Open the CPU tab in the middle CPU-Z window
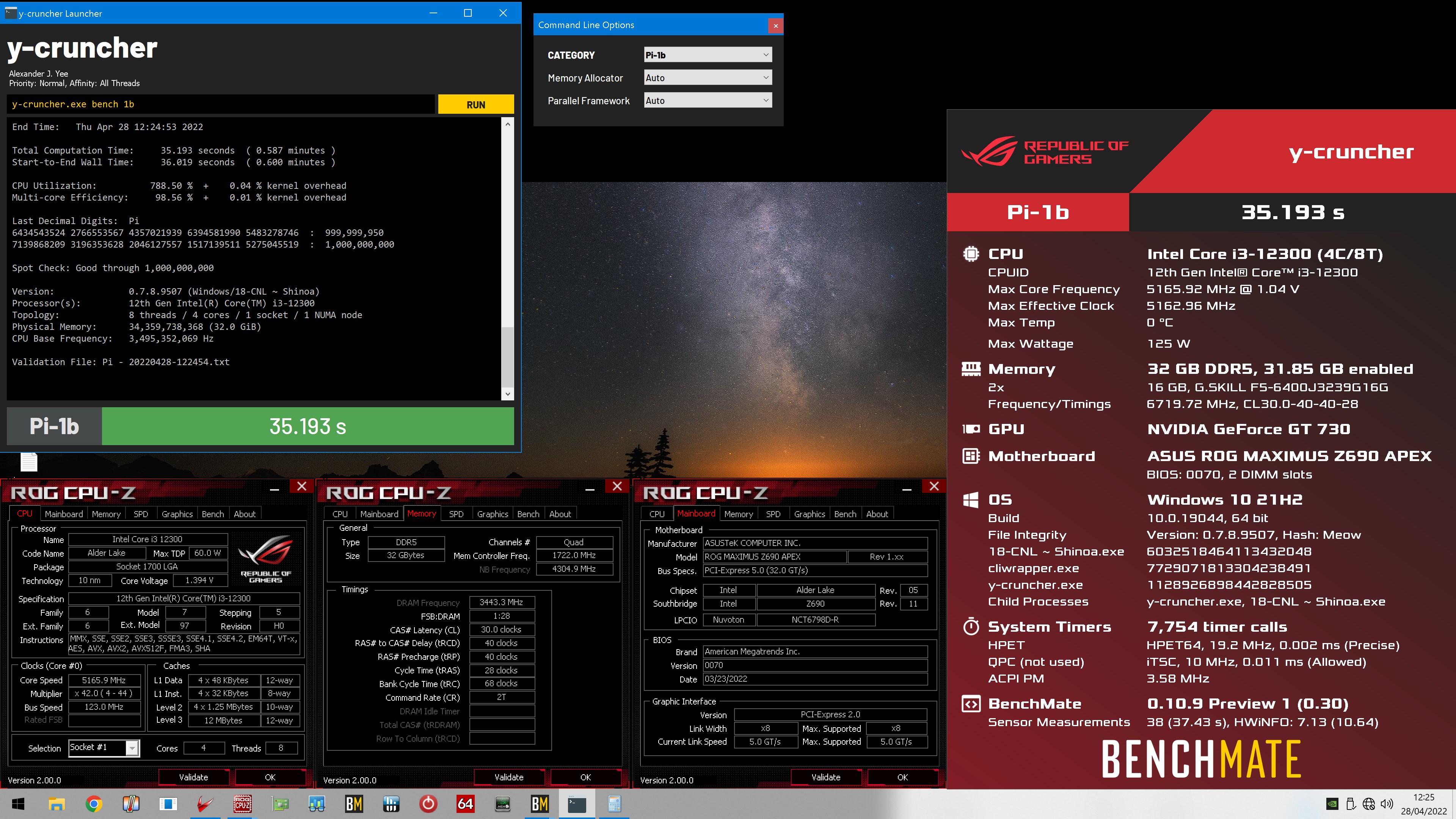Image resolution: width=1456 pixels, height=819 pixels. point(340,514)
